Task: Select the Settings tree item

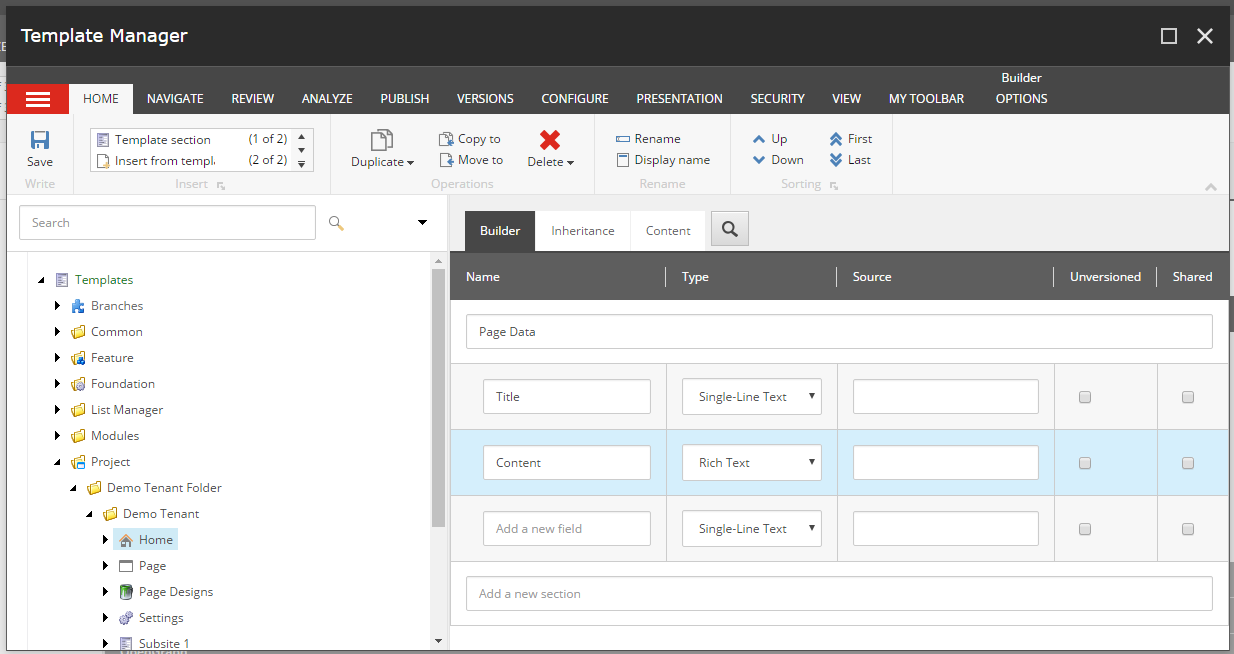Action: coord(160,618)
